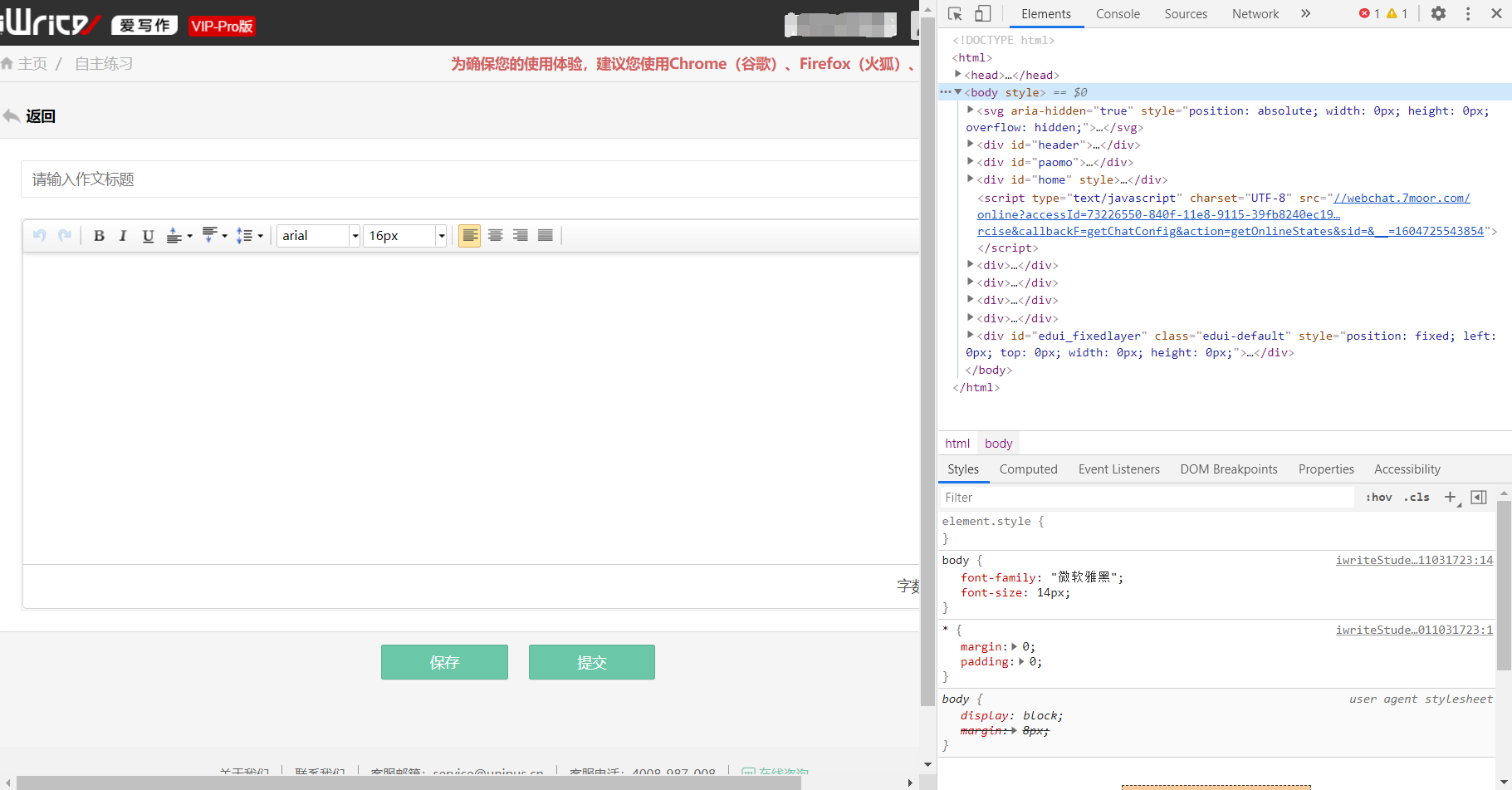
Task: Click the redo icon in the editor toolbar
Action: point(66,235)
